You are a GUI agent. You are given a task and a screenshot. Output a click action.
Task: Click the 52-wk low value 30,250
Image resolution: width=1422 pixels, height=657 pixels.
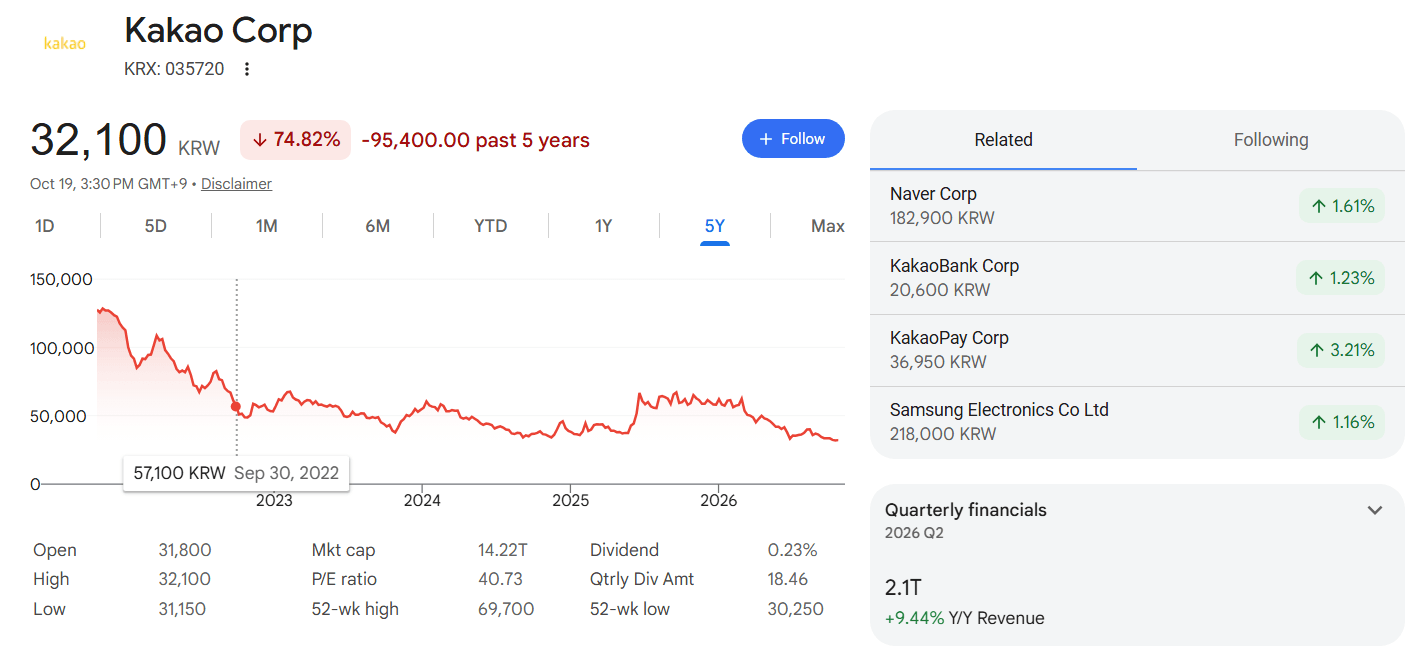796,609
